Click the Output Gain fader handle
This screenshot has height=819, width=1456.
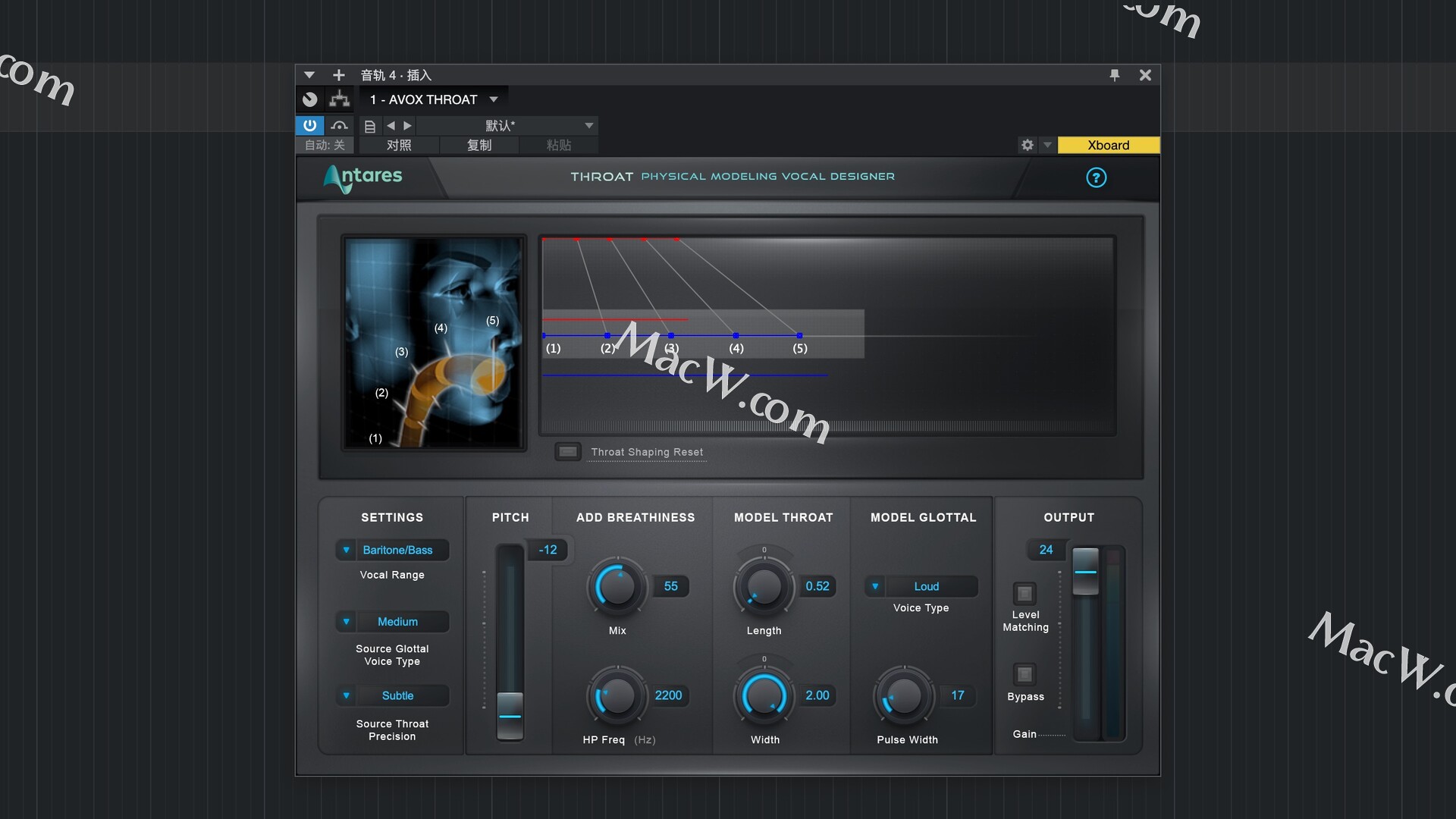click(1085, 571)
